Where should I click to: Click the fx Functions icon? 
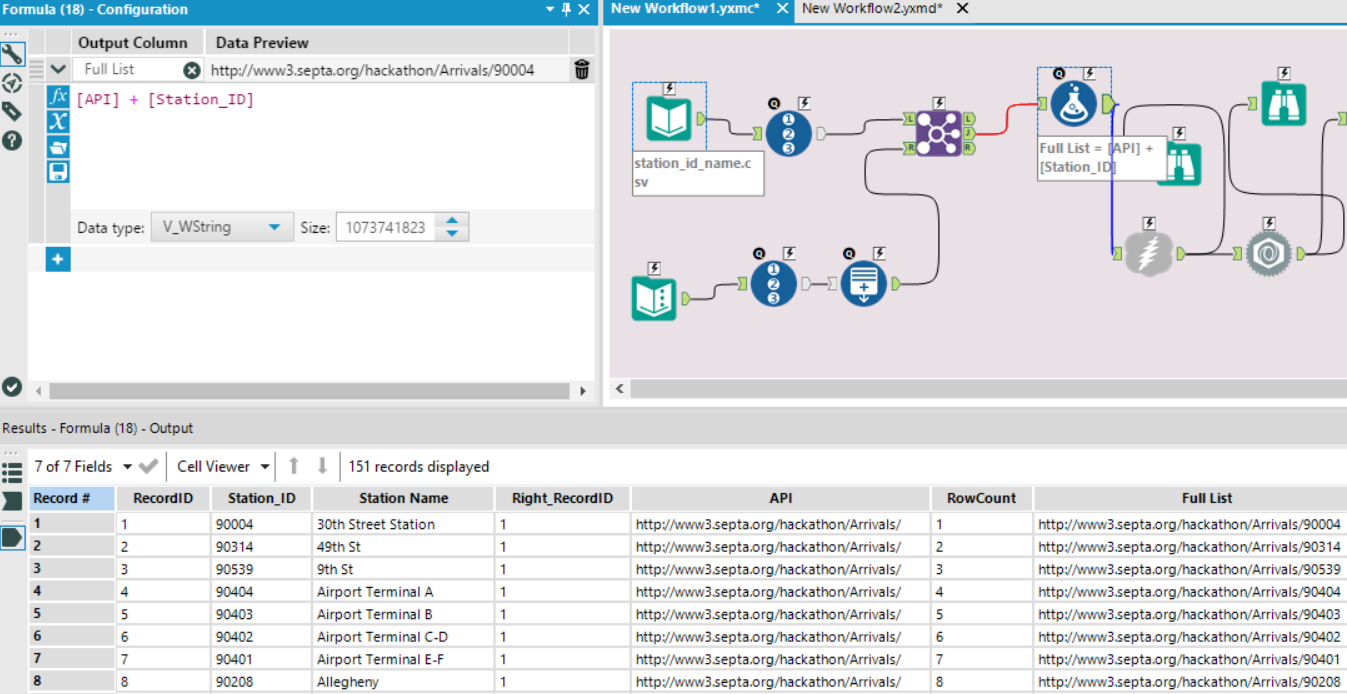[x=58, y=97]
